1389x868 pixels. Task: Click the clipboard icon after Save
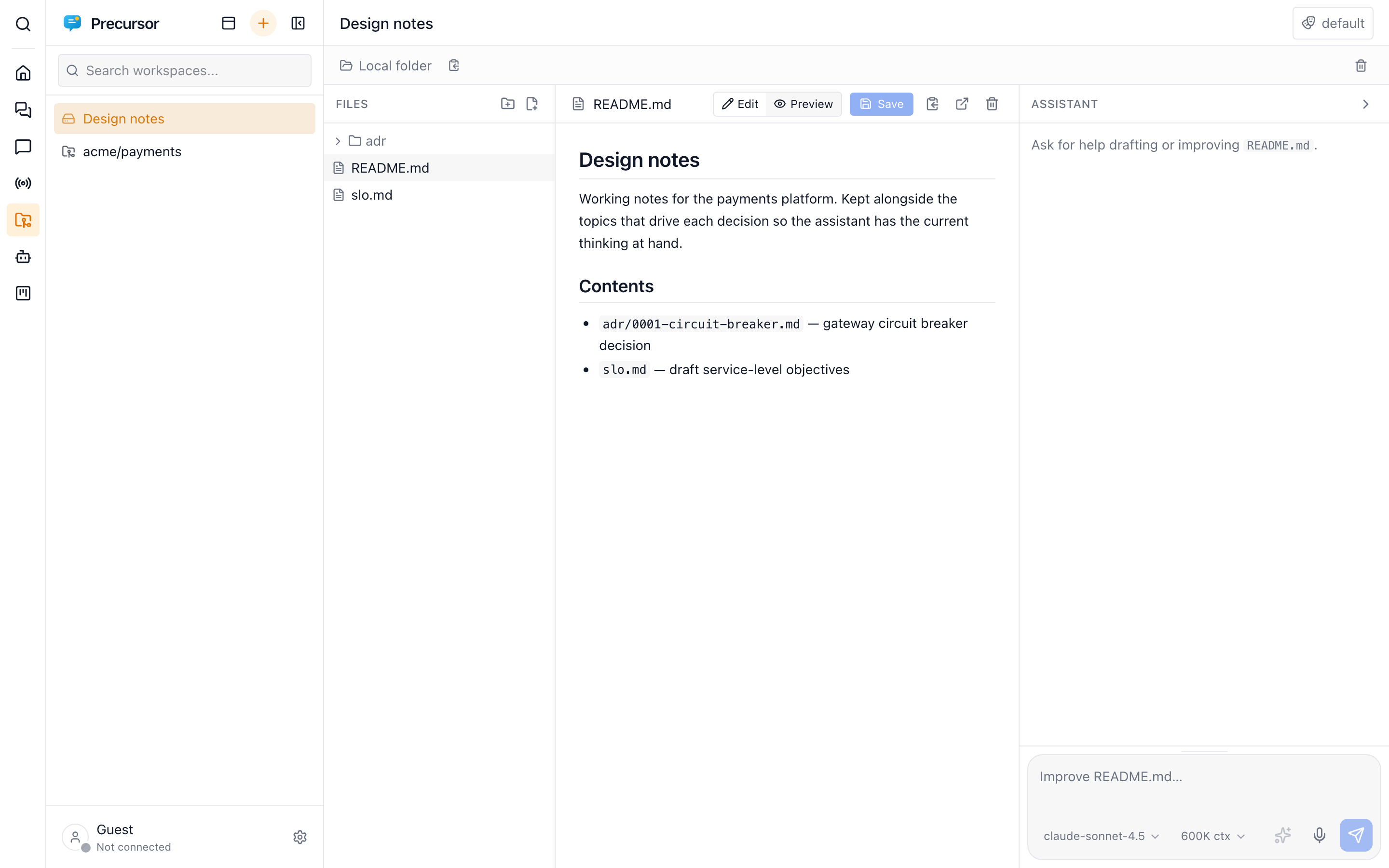click(x=932, y=103)
